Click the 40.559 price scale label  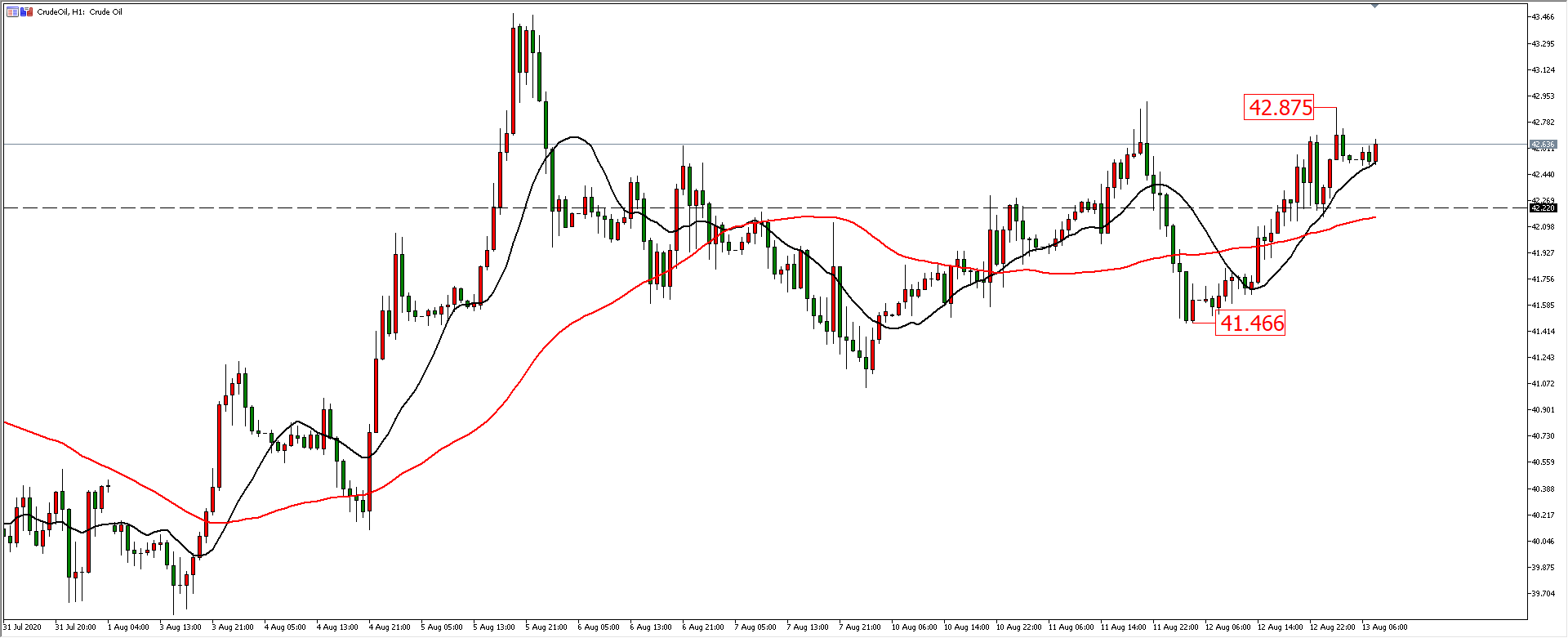(x=1543, y=462)
